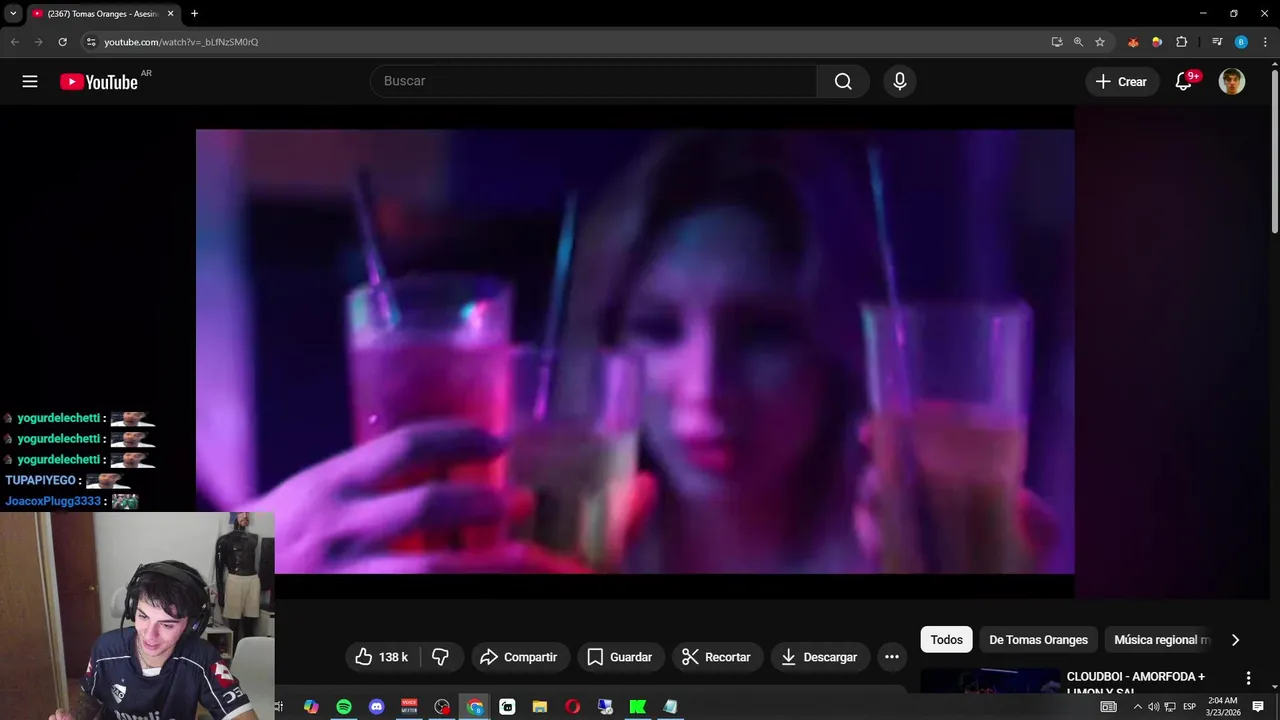Go to the YouTube home logo

pyautogui.click(x=98, y=82)
